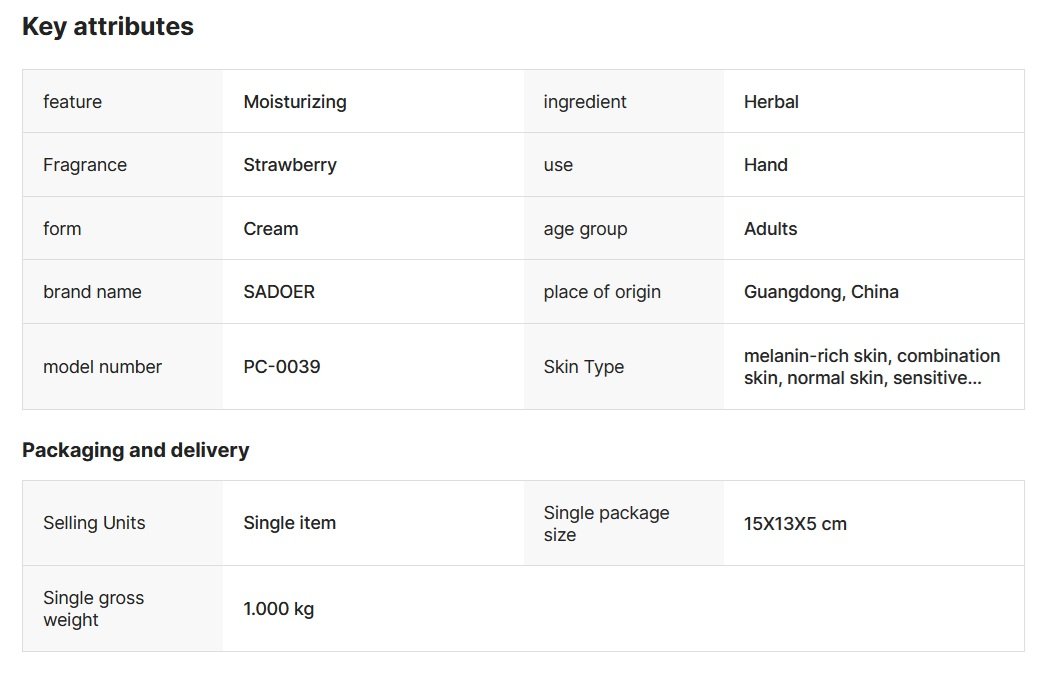The width and height of the screenshot is (1045, 678).
Task: Select the Moisturizing feature value
Action: [x=295, y=102]
